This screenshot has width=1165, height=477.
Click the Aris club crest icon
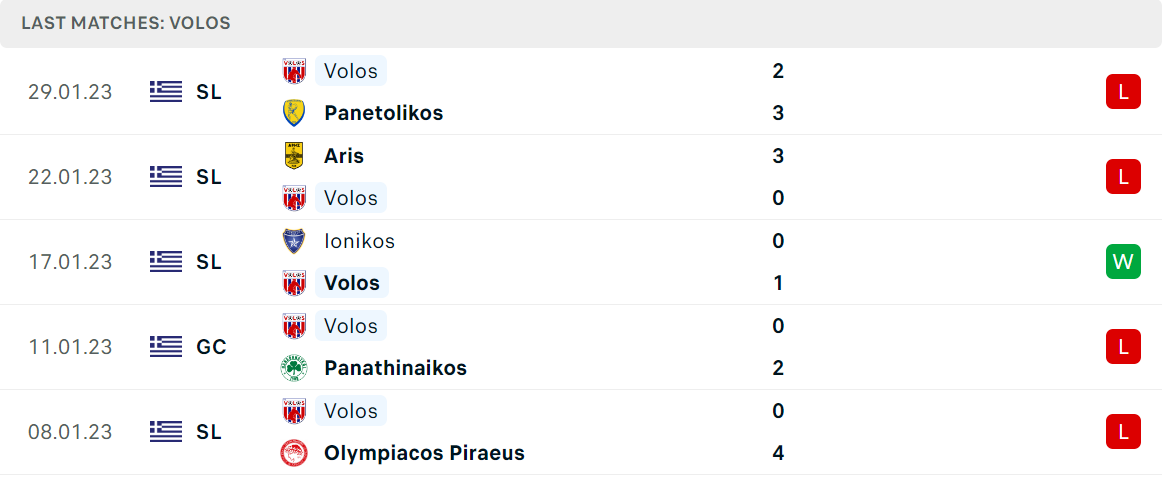point(294,156)
